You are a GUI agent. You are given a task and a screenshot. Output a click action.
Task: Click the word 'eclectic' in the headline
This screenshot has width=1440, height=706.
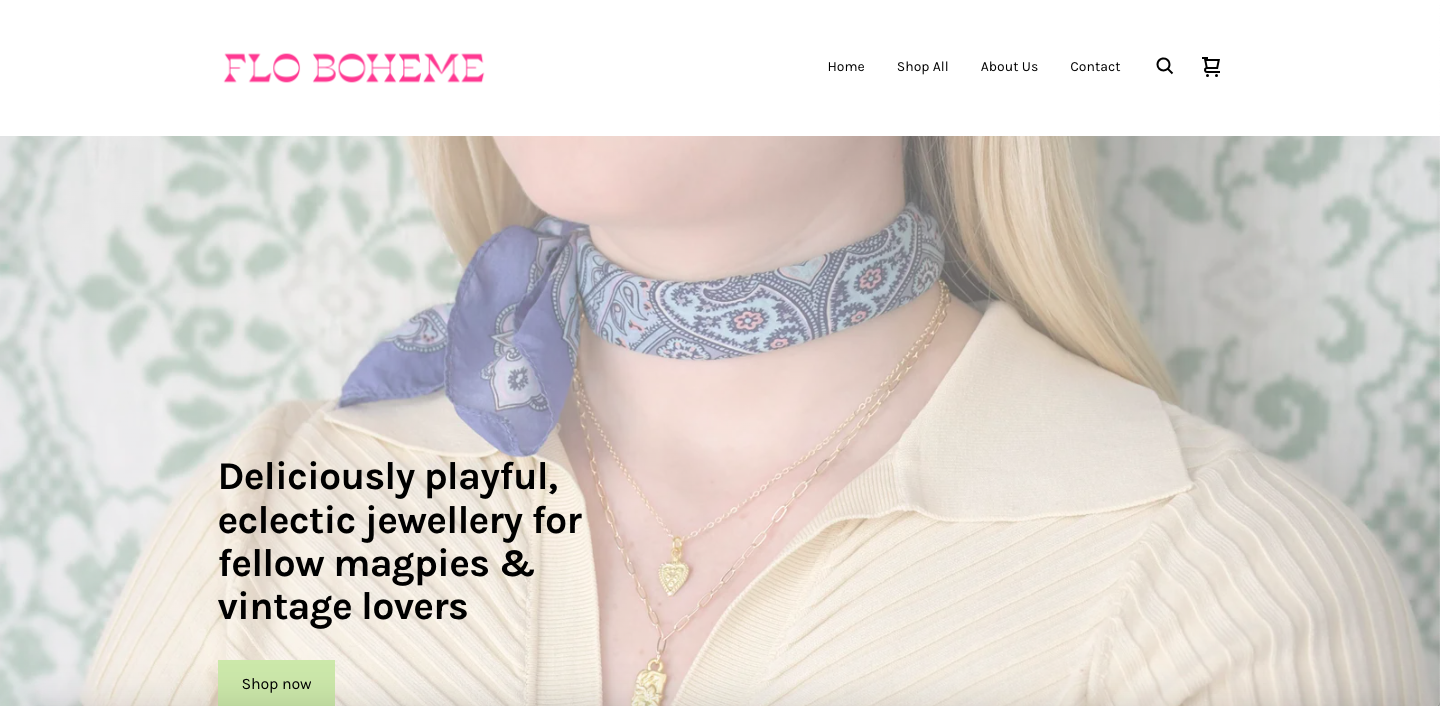(285, 521)
